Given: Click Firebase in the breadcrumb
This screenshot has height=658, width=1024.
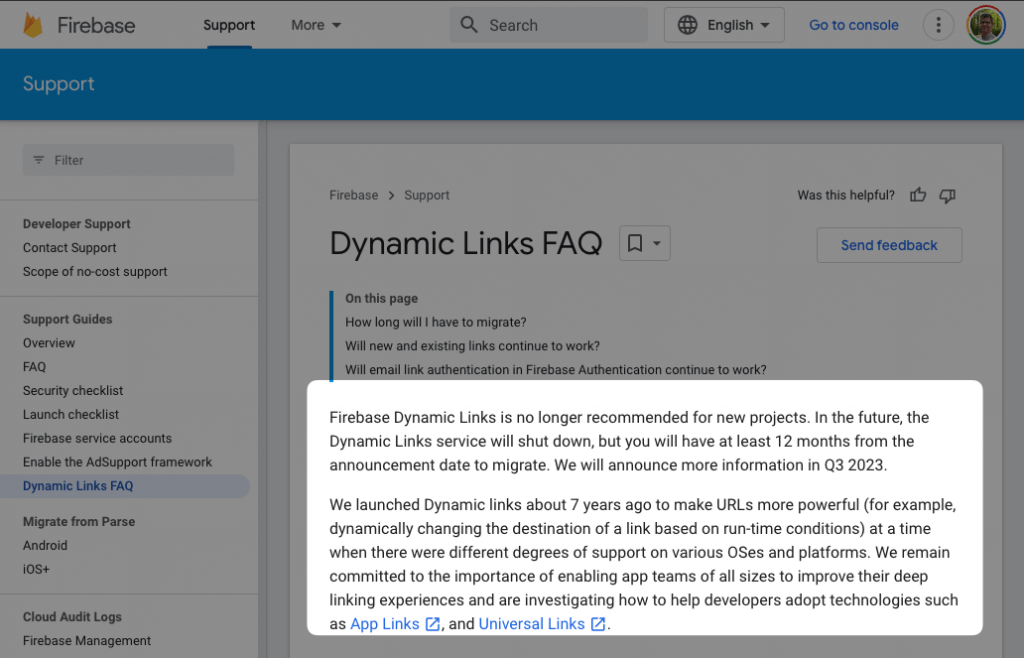Looking at the screenshot, I should [353, 195].
